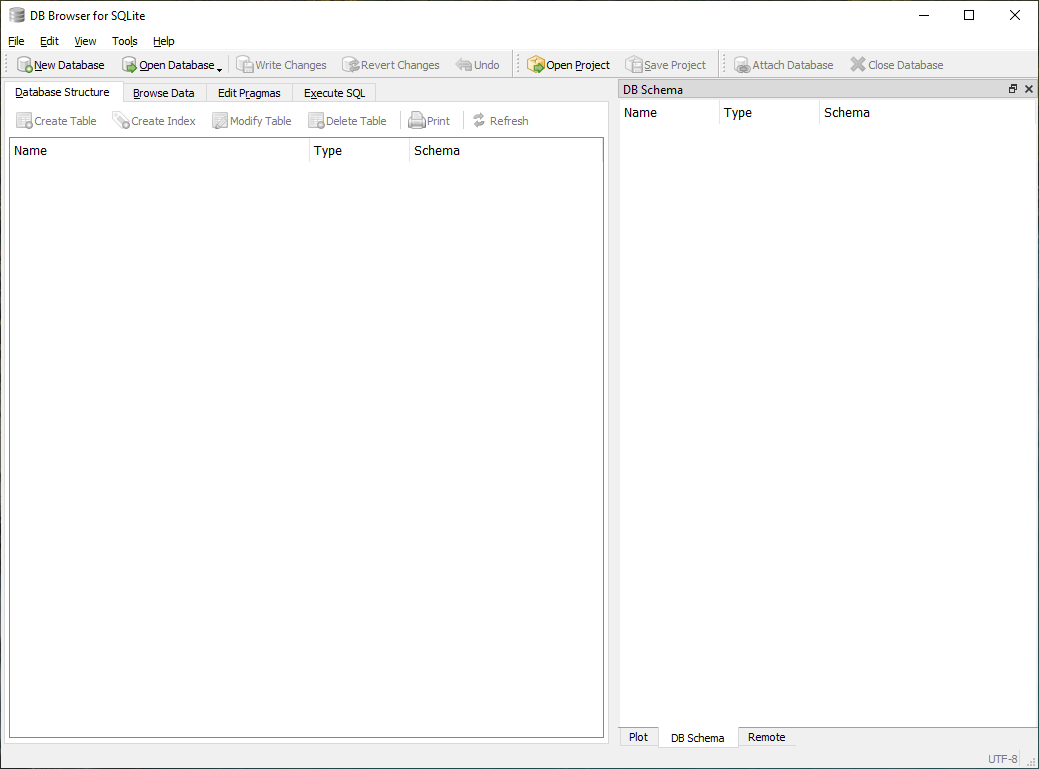Select the Remote tab
1039x769 pixels.
[x=766, y=737]
